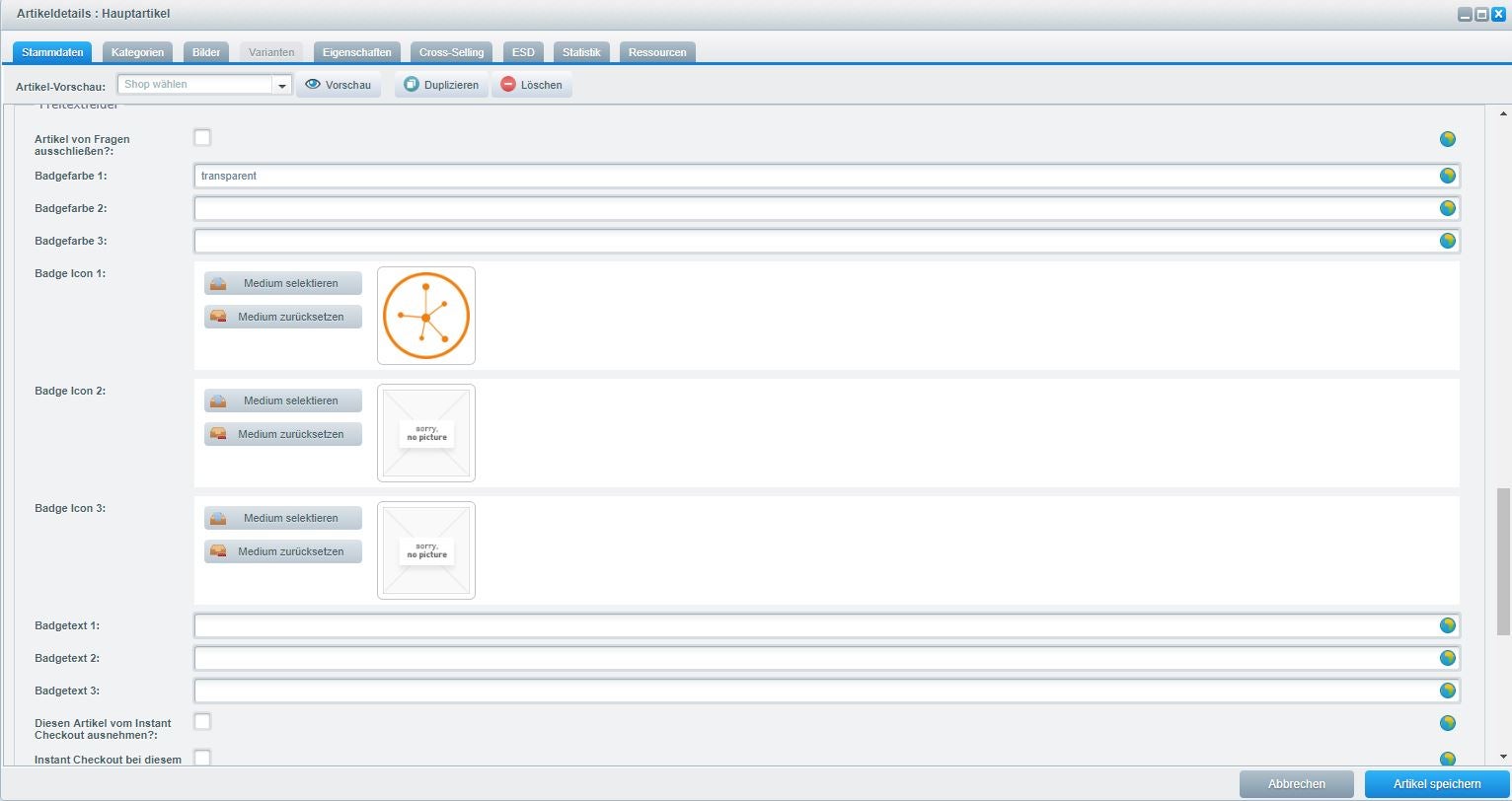1512x801 pixels.
Task: Click the Badgefarbe 3 input field
Action: (x=827, y=241)
